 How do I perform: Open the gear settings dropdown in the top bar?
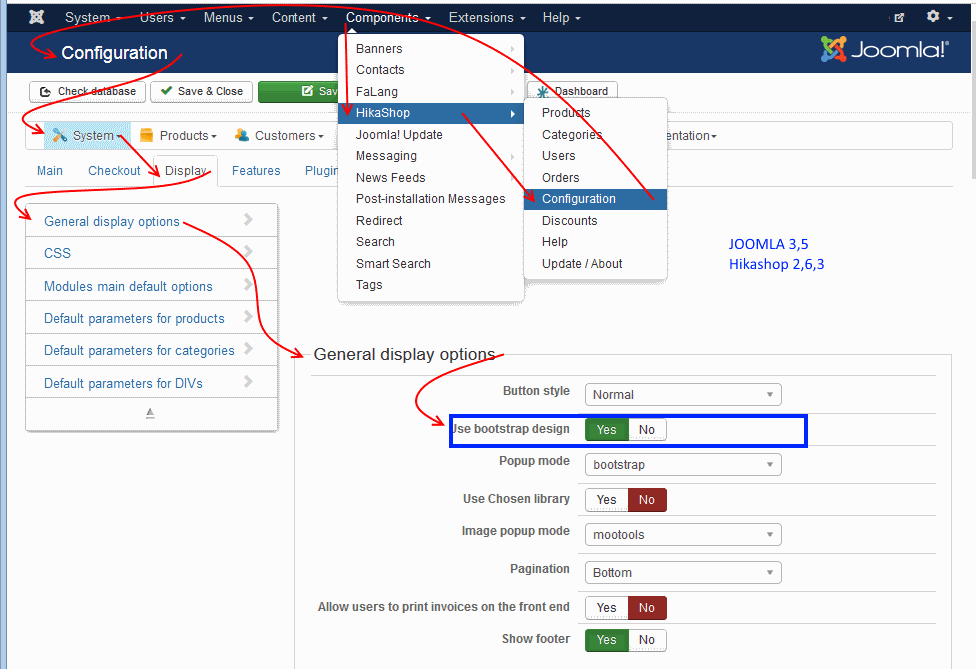pyautogui.click(x=939, y=17)
